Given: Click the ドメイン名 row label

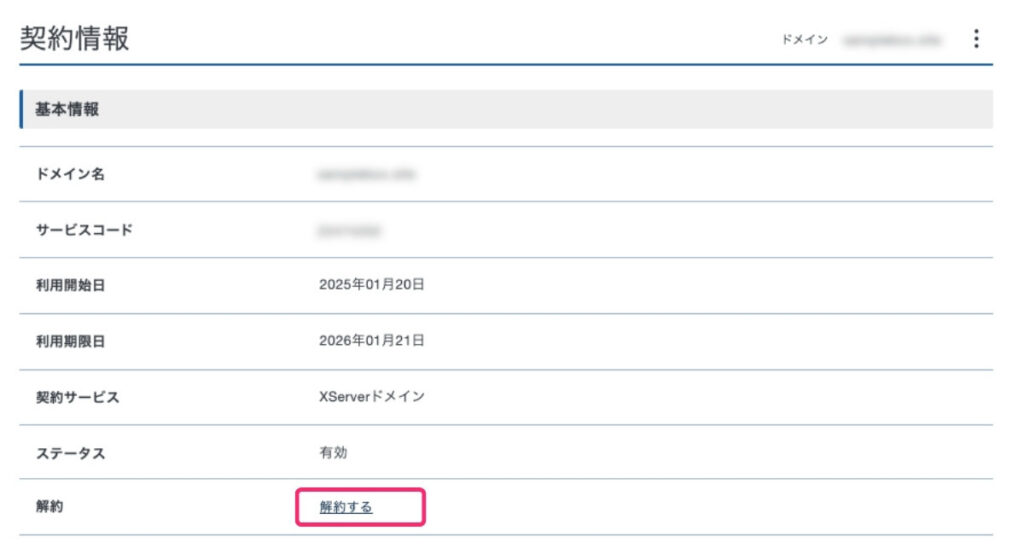Looking at the screenshot, I should pos(70,174).
